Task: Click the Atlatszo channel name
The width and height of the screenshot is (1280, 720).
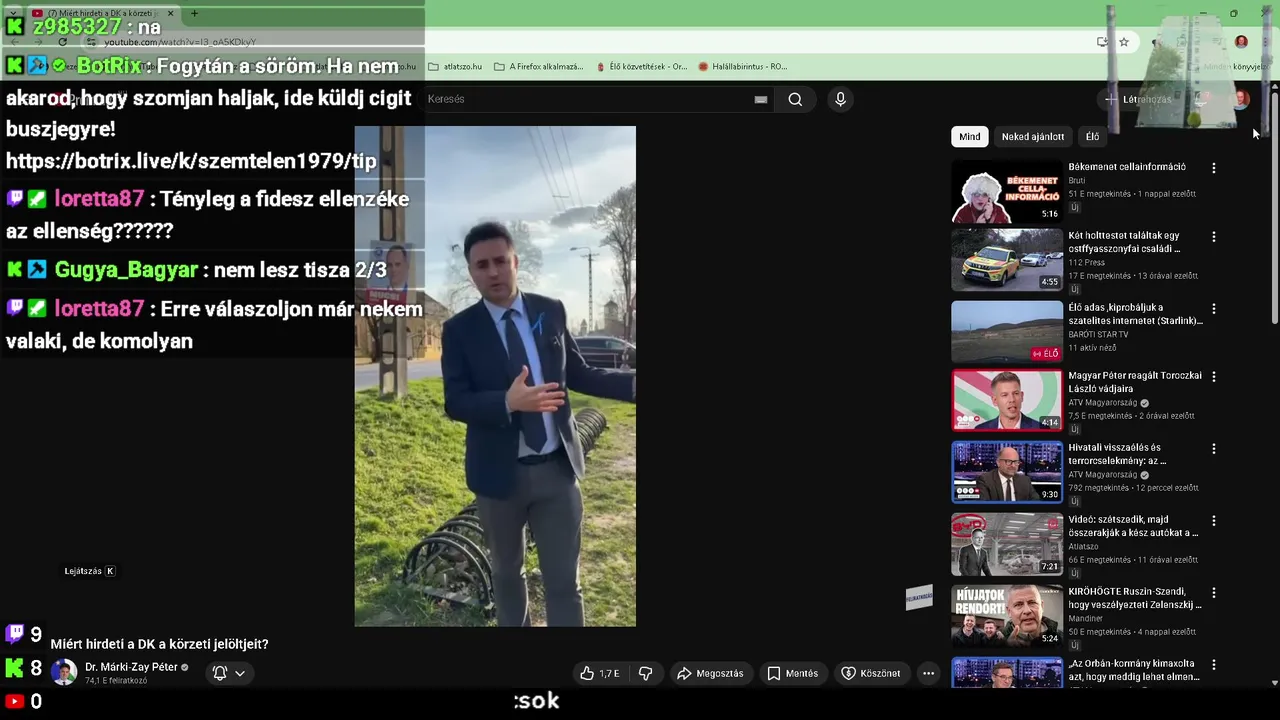Action: [1085, 547]
